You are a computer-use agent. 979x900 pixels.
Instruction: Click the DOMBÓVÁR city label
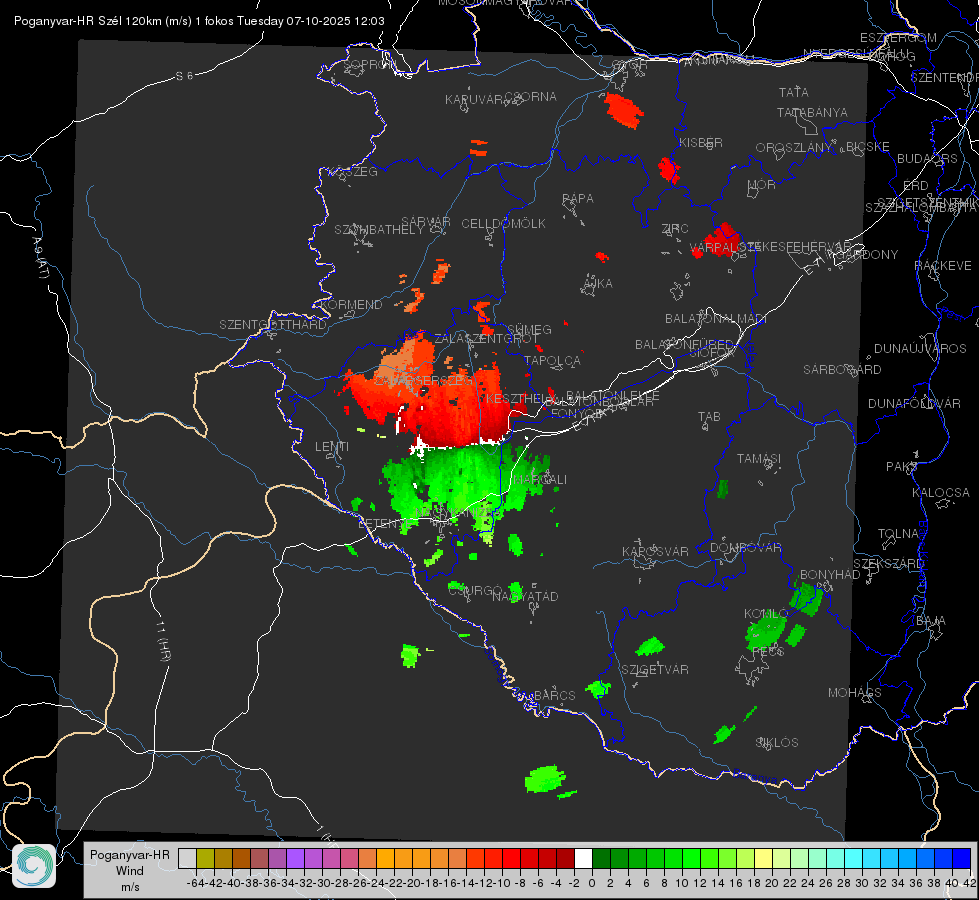point(746,548)
